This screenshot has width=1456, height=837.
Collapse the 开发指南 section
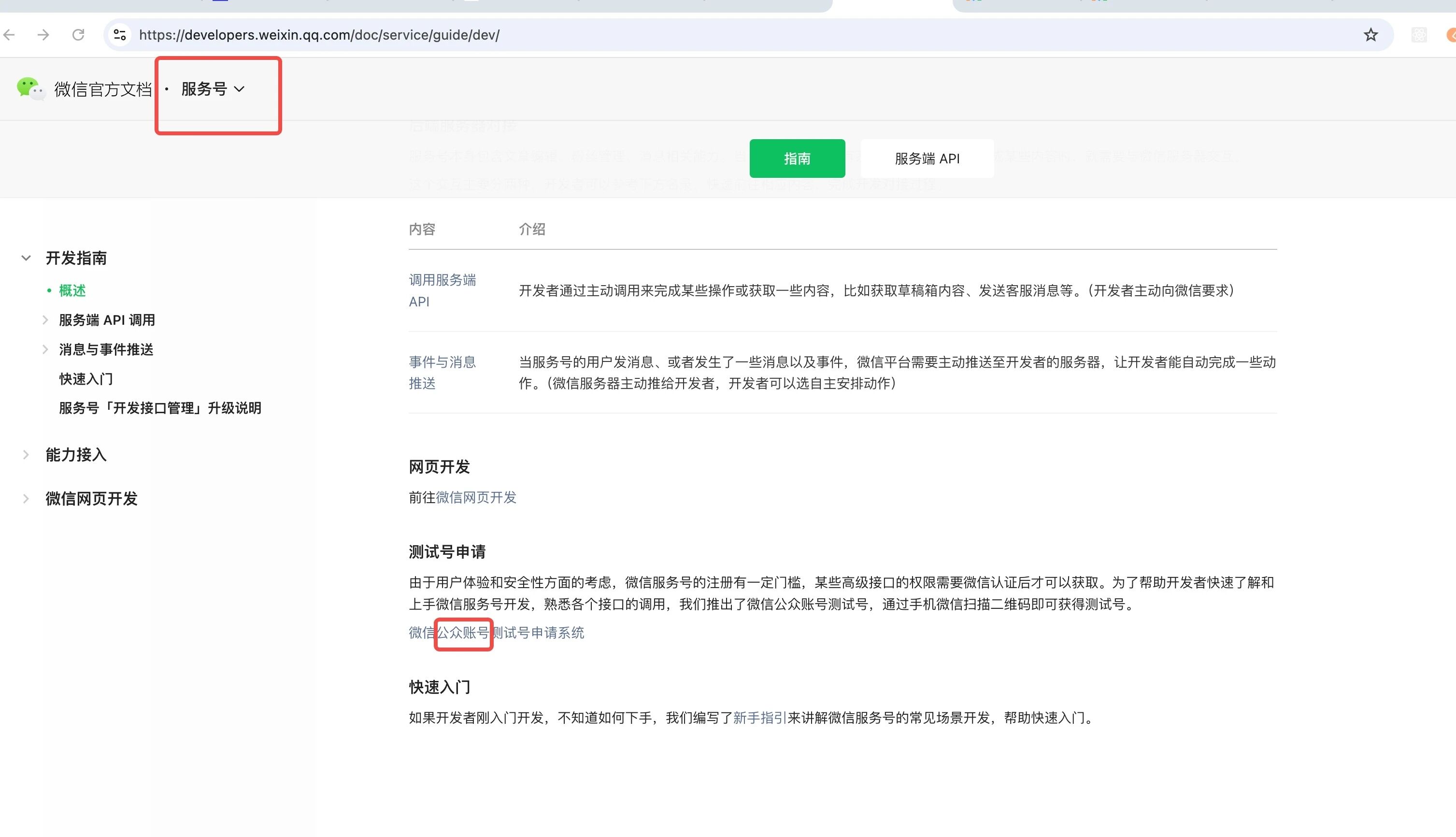tap(26, 258)
